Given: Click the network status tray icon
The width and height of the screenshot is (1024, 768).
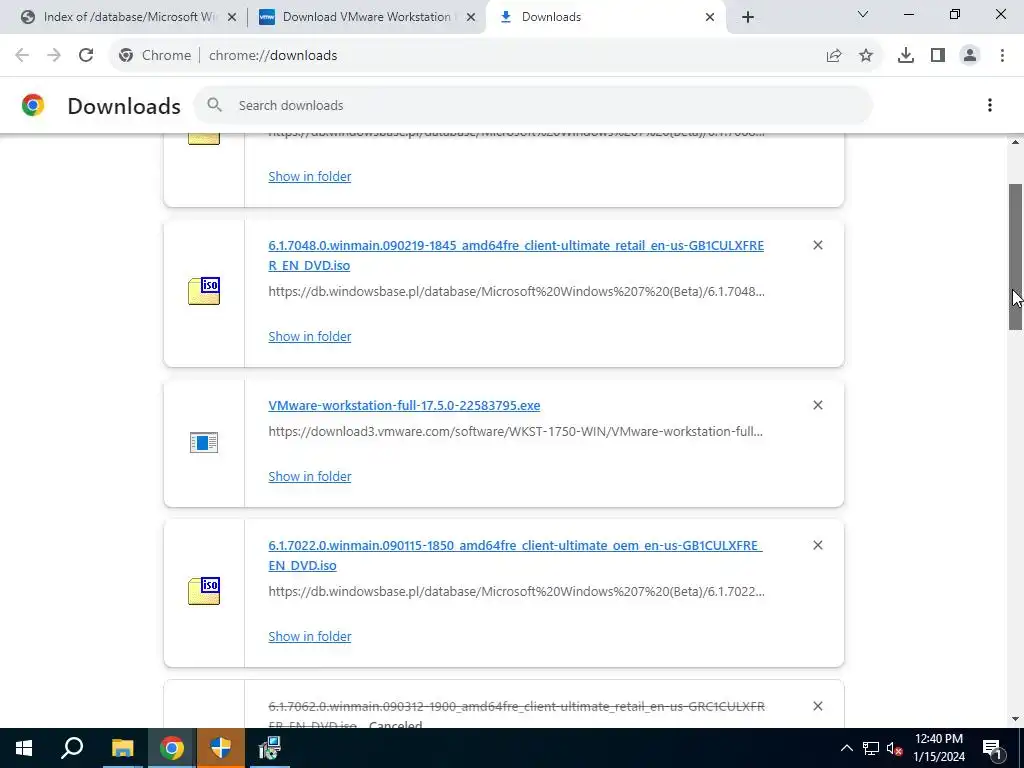Looking at the screenshot, I should [871, 748].
